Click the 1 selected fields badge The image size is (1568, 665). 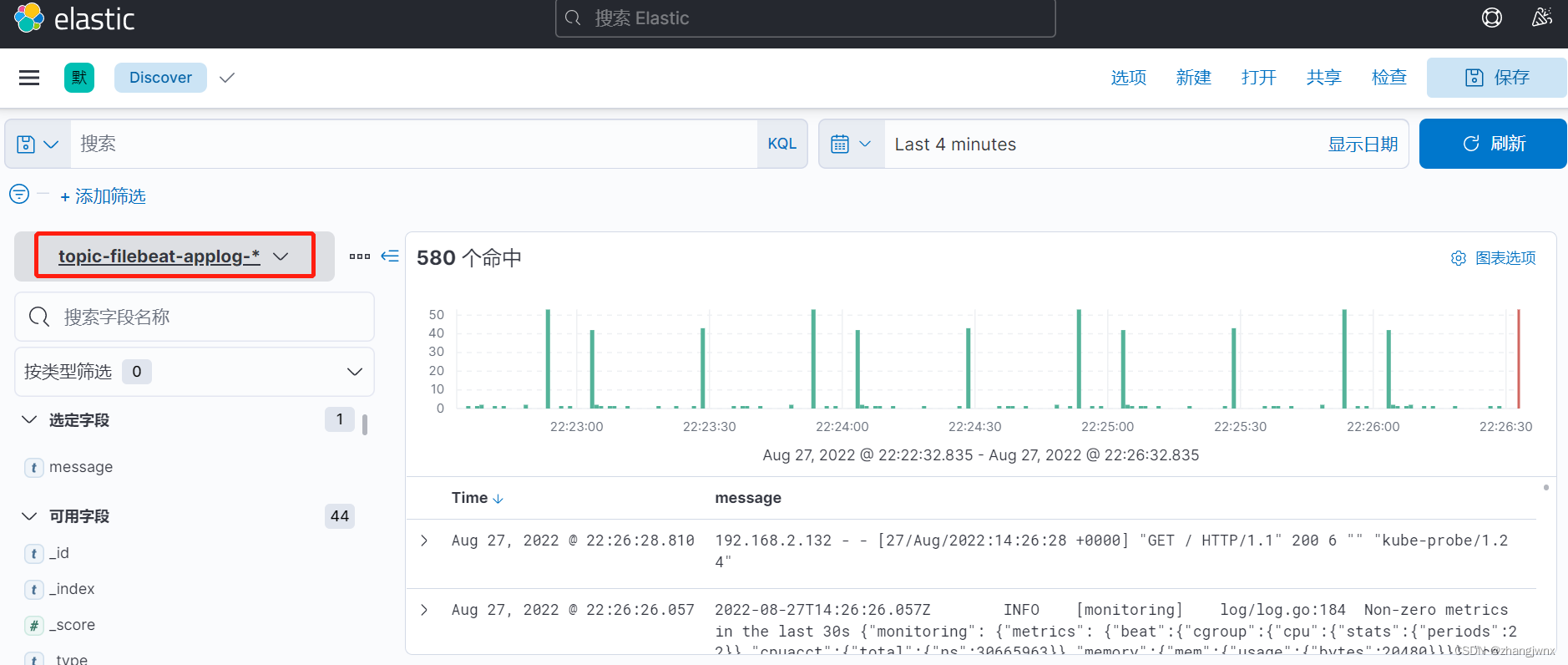coord(340,419)
